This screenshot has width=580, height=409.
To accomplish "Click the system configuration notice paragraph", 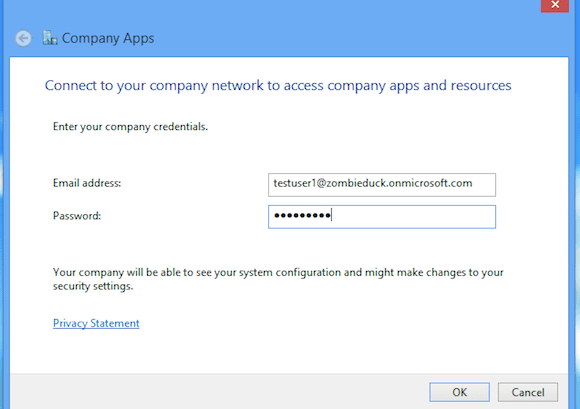I will coord(278,279).
